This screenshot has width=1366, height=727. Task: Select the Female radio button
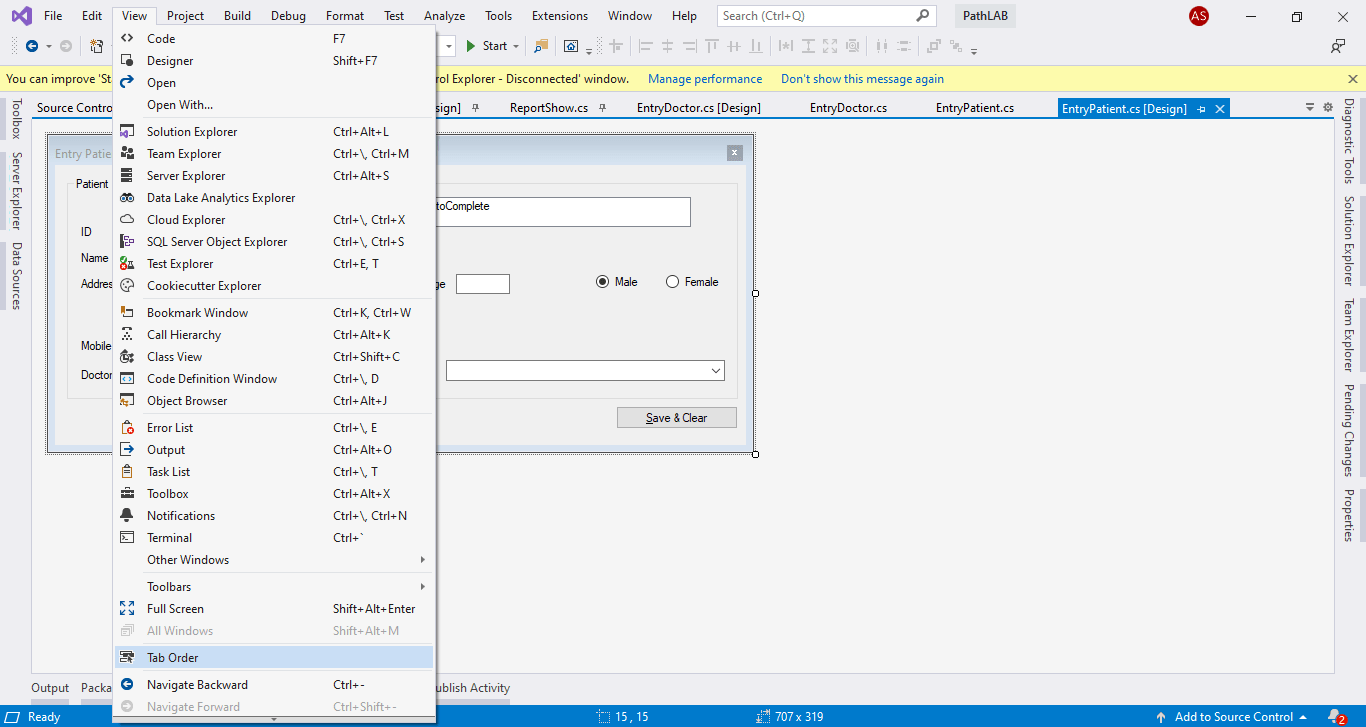pos(672,282)
